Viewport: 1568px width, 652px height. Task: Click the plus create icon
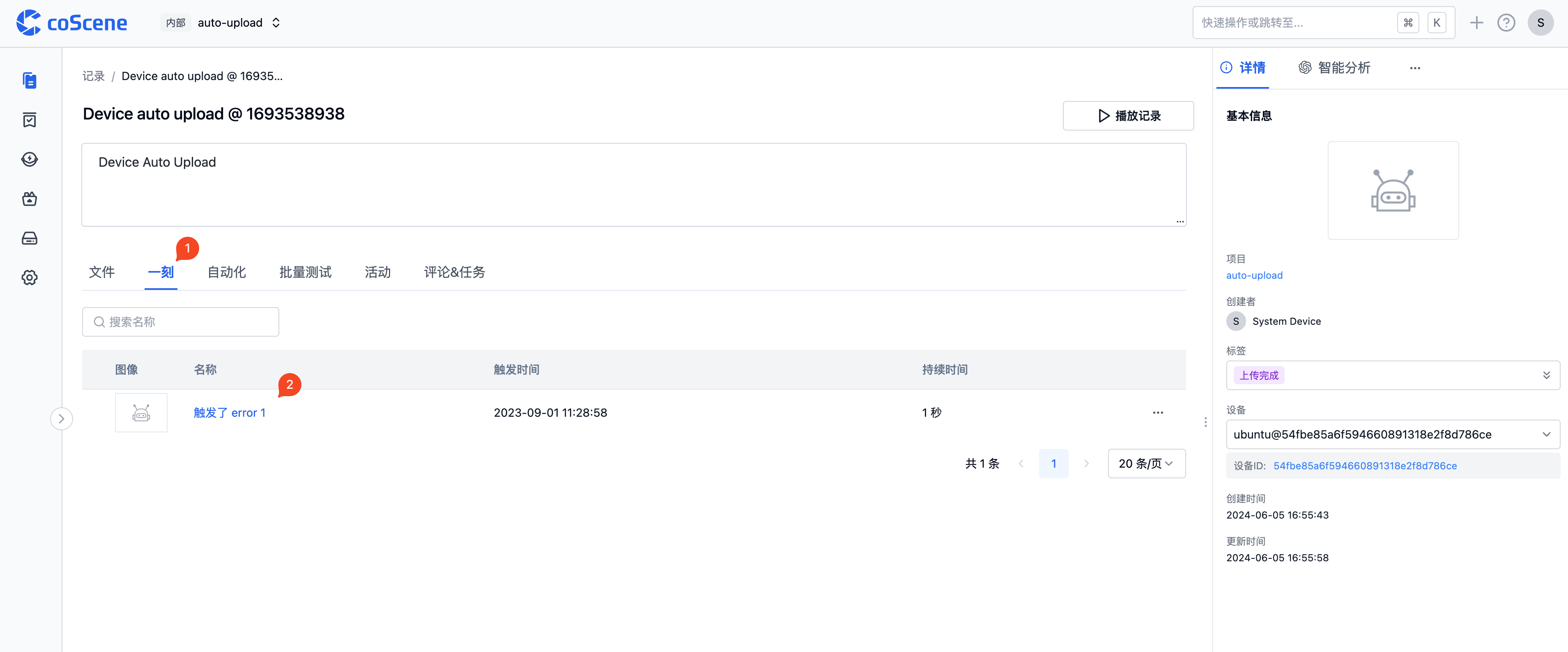(1476, 23)
